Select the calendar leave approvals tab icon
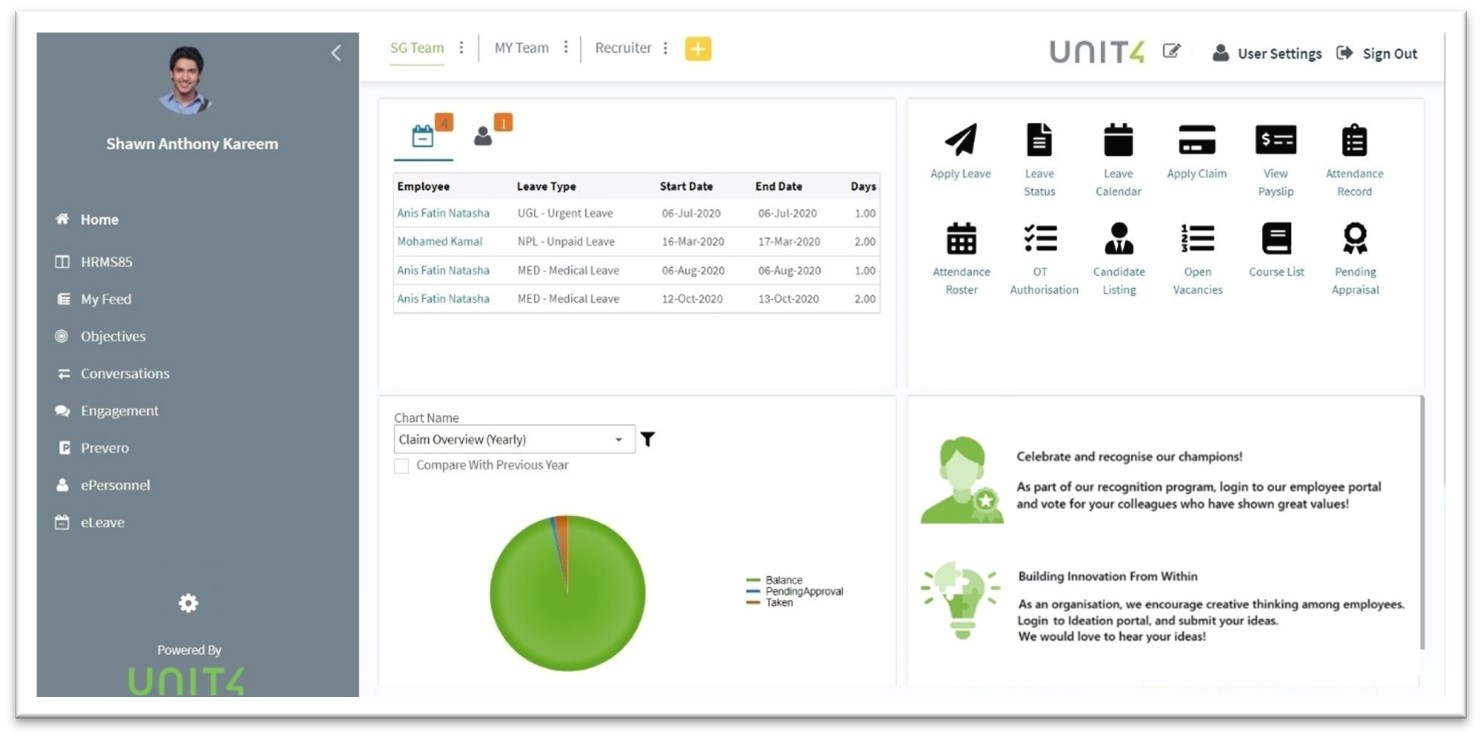 [423, 136]
